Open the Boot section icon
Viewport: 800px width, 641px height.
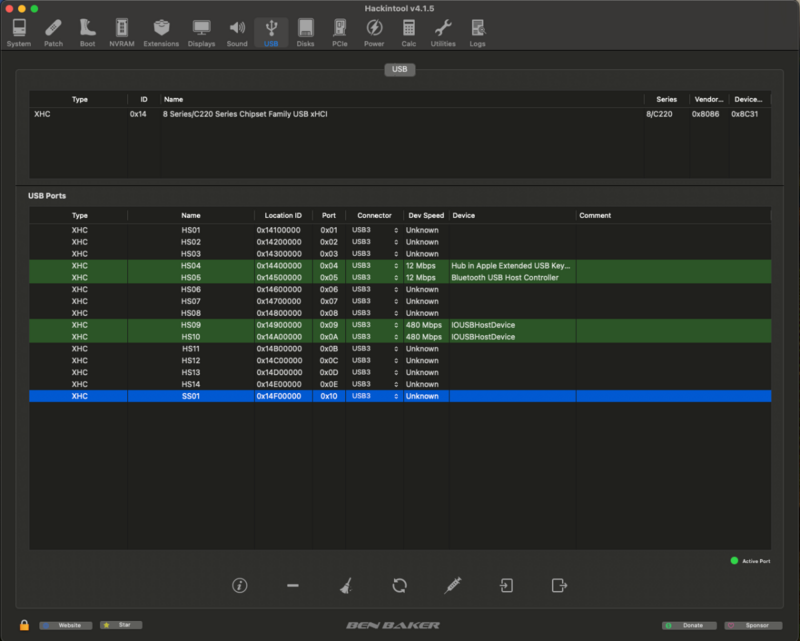pyautogui.click(x=87, y=32)
